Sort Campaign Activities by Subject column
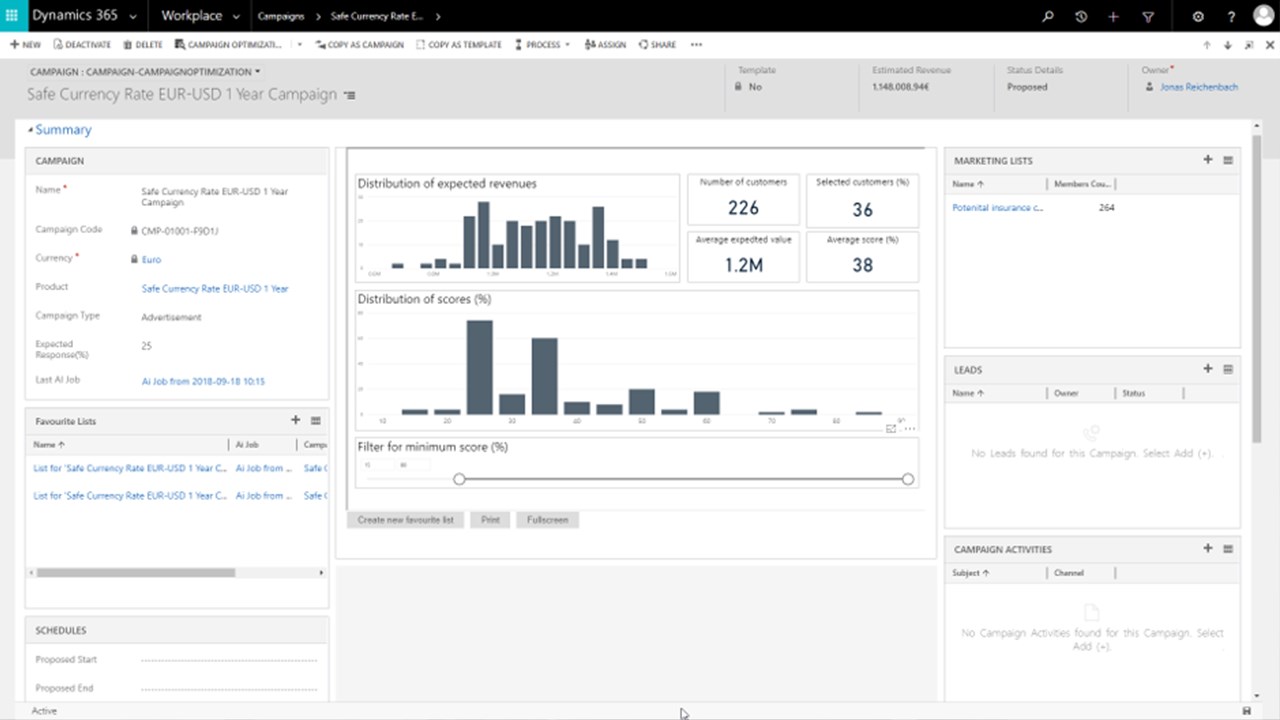 coord(970,573)
